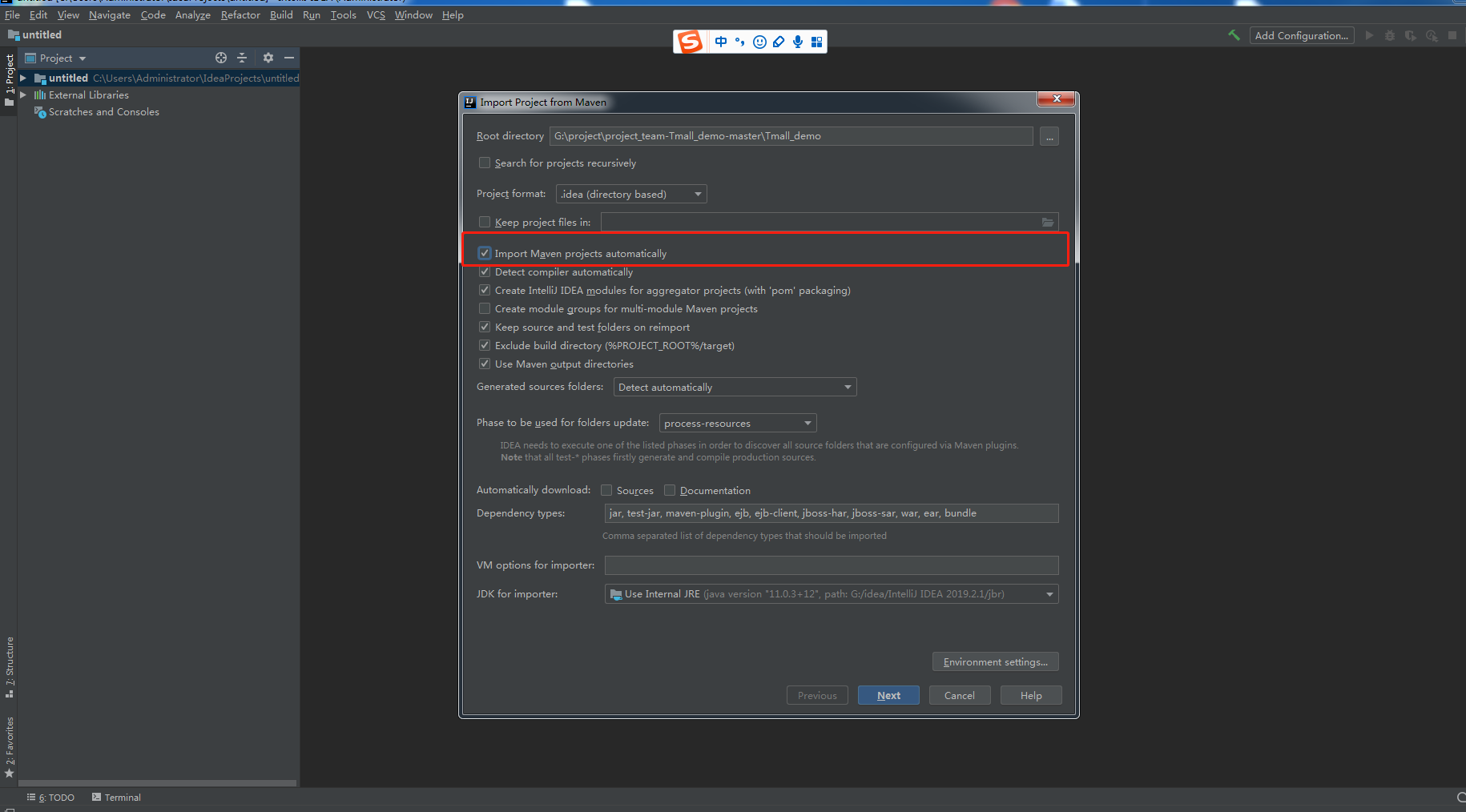
Task: Uncheck Import Maven projects automatically
Action: pos(485,253)
